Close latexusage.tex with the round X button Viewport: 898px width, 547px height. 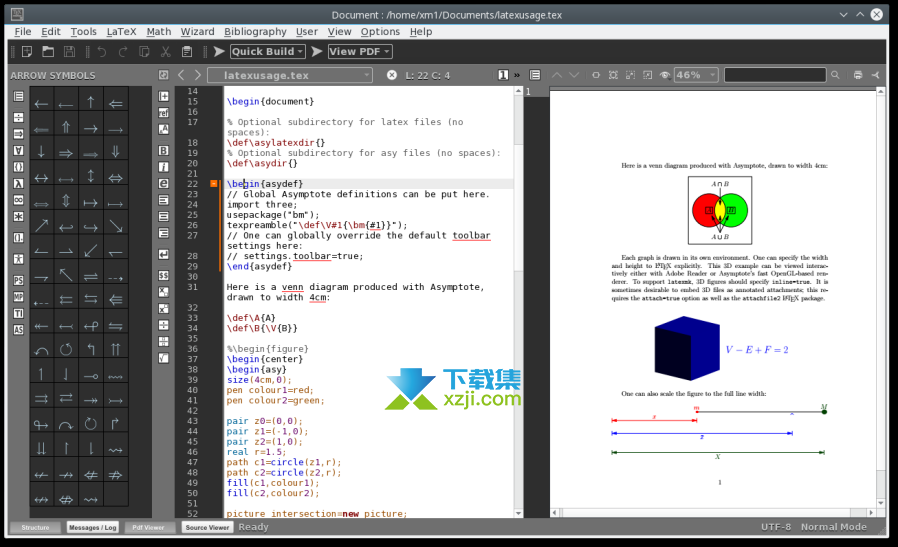tap(392, 75)
